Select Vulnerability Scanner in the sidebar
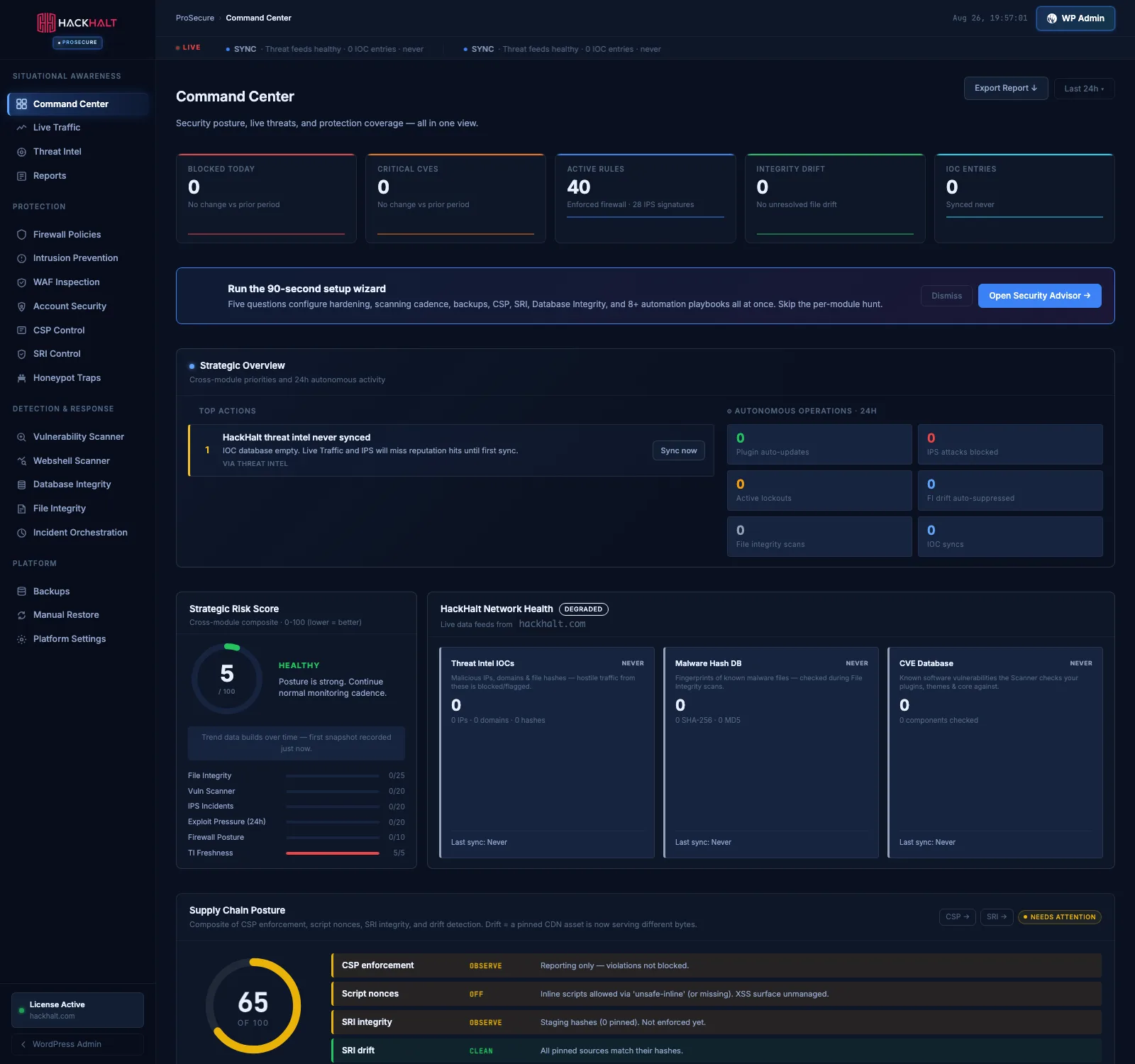1135x1064 pixels. click(78, 437)
